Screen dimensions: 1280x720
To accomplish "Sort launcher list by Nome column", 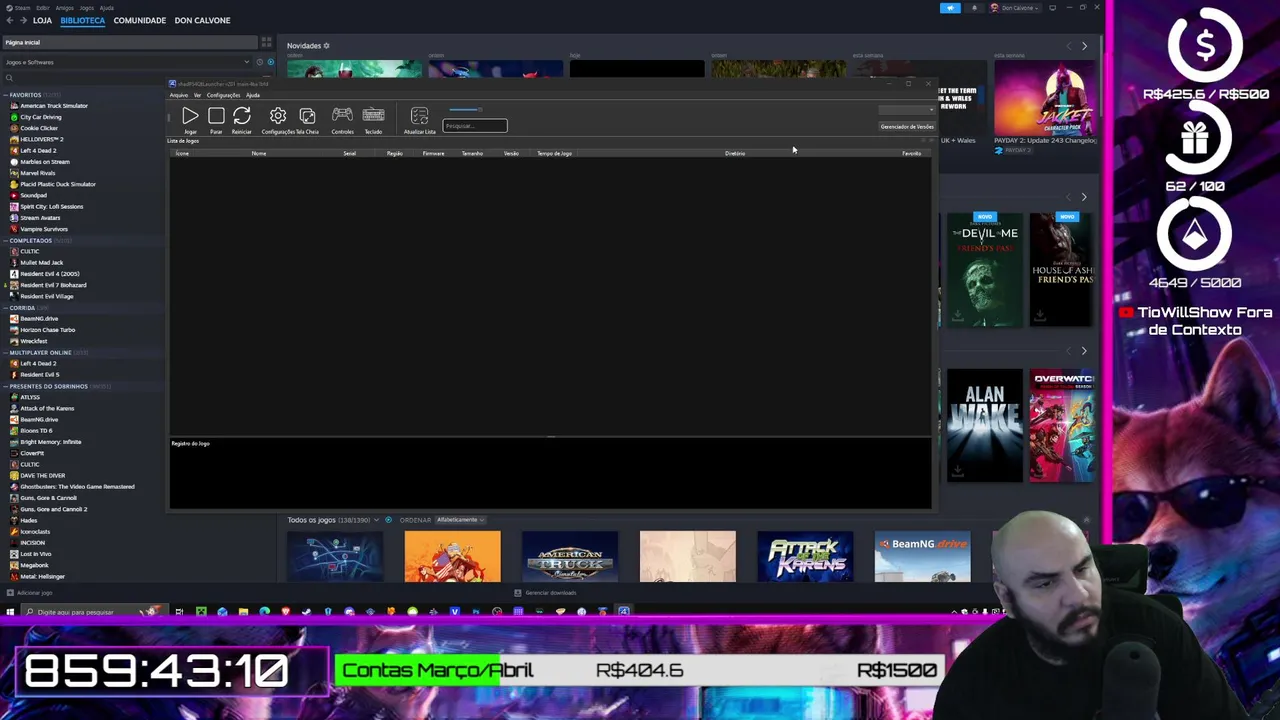I will coord(259,153).
